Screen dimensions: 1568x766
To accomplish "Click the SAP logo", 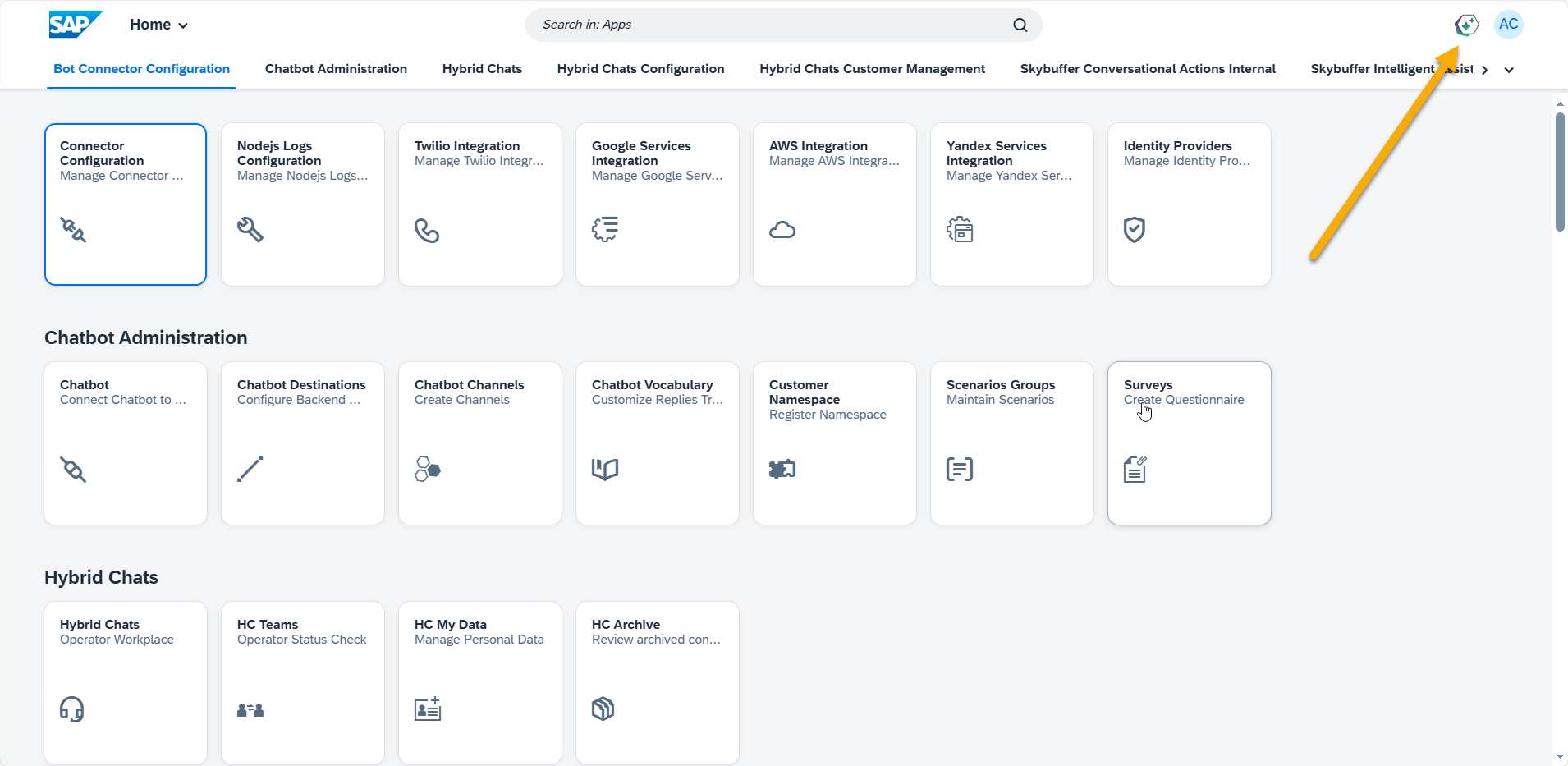I will click(75, 25).
